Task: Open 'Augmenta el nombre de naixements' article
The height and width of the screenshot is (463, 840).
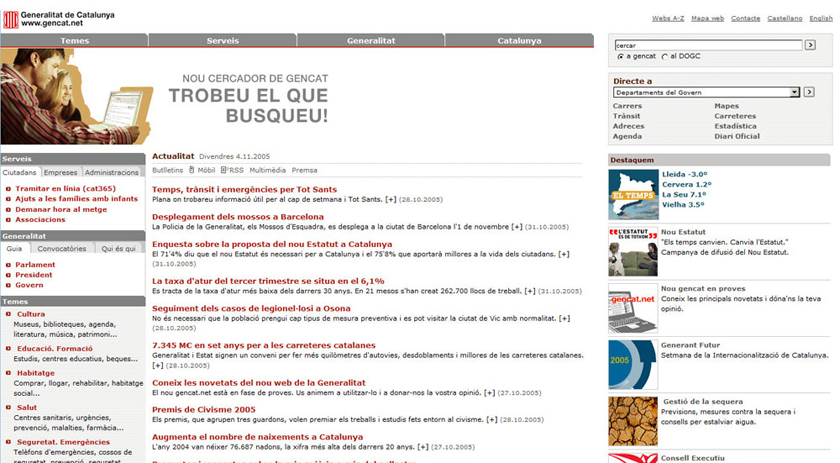Action: pyautogui.click(x=258, y=437)
